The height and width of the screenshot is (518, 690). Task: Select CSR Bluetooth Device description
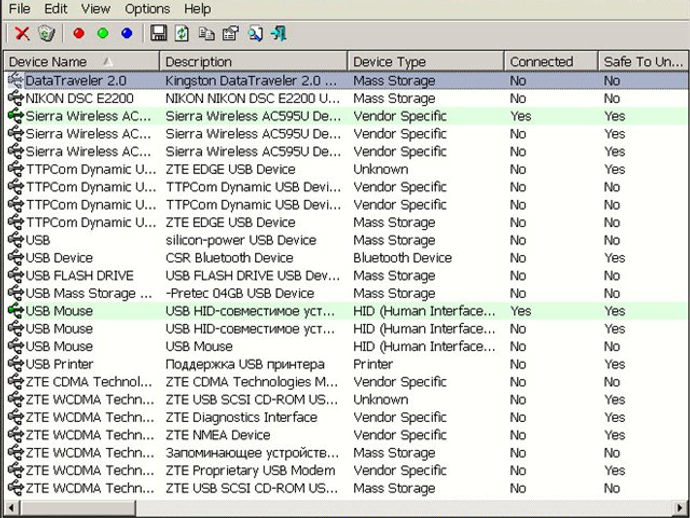click(229, 258)
